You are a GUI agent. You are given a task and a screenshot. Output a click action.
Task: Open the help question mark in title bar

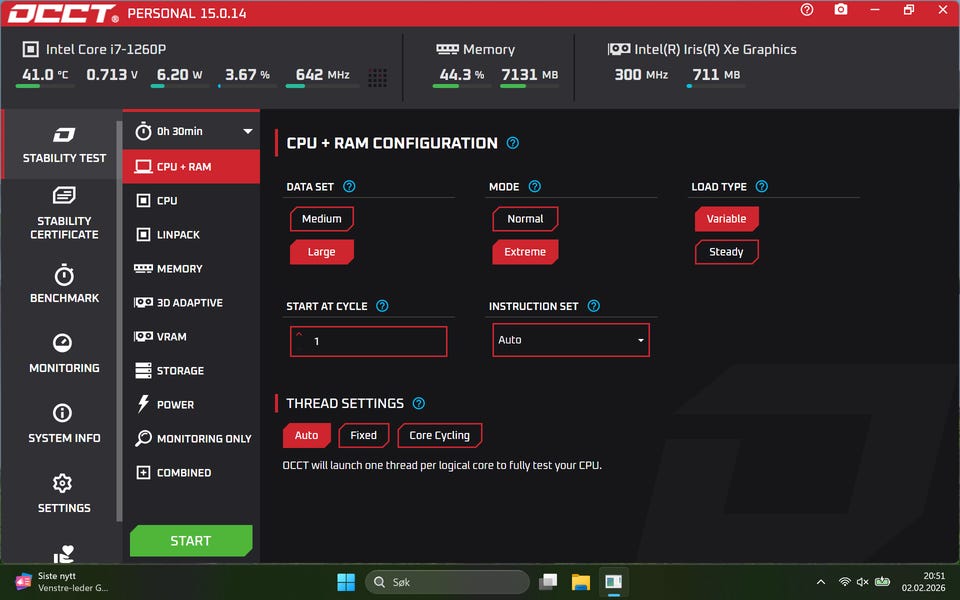(807, 10)
